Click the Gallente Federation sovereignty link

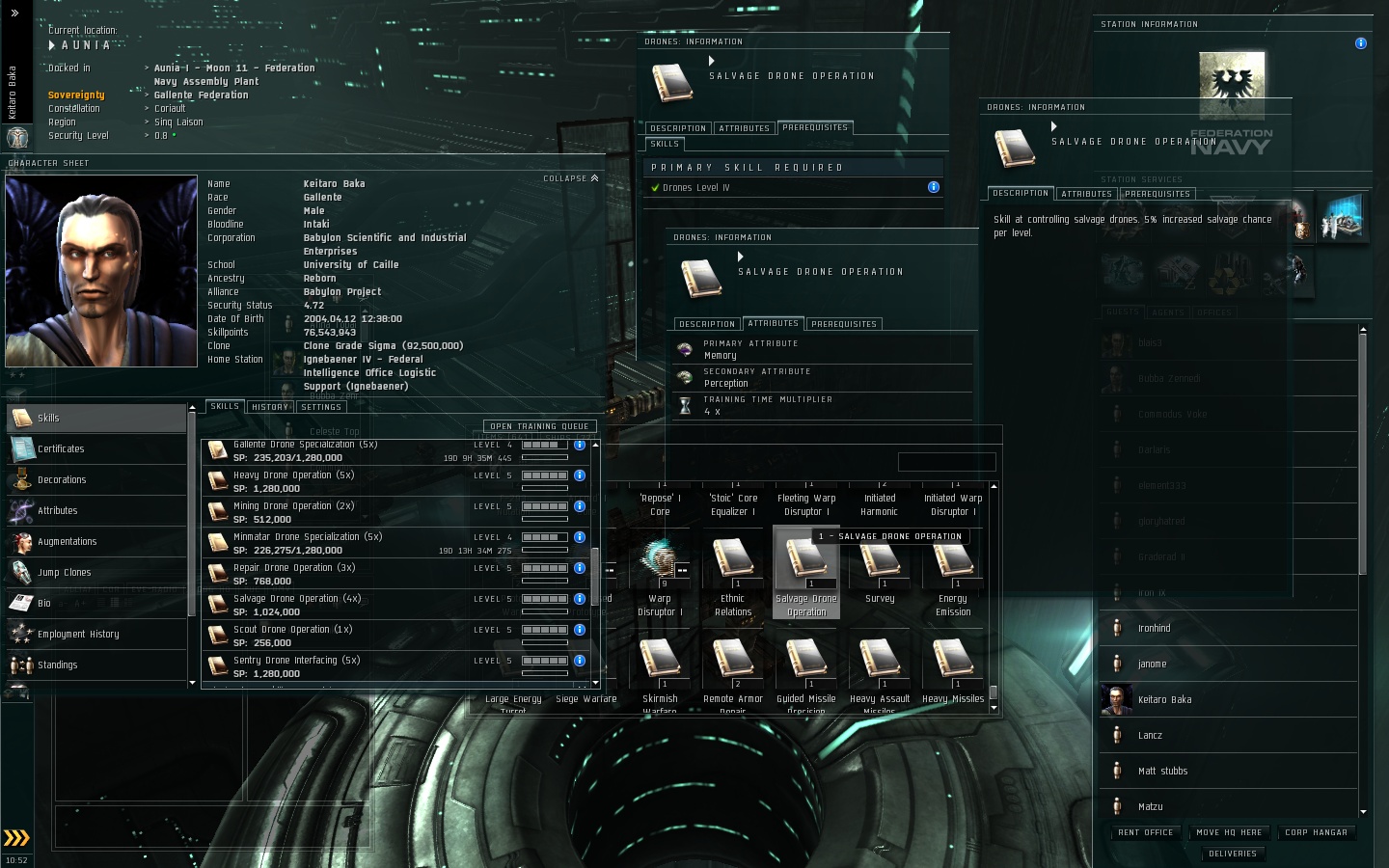click(x=202, y=95)
